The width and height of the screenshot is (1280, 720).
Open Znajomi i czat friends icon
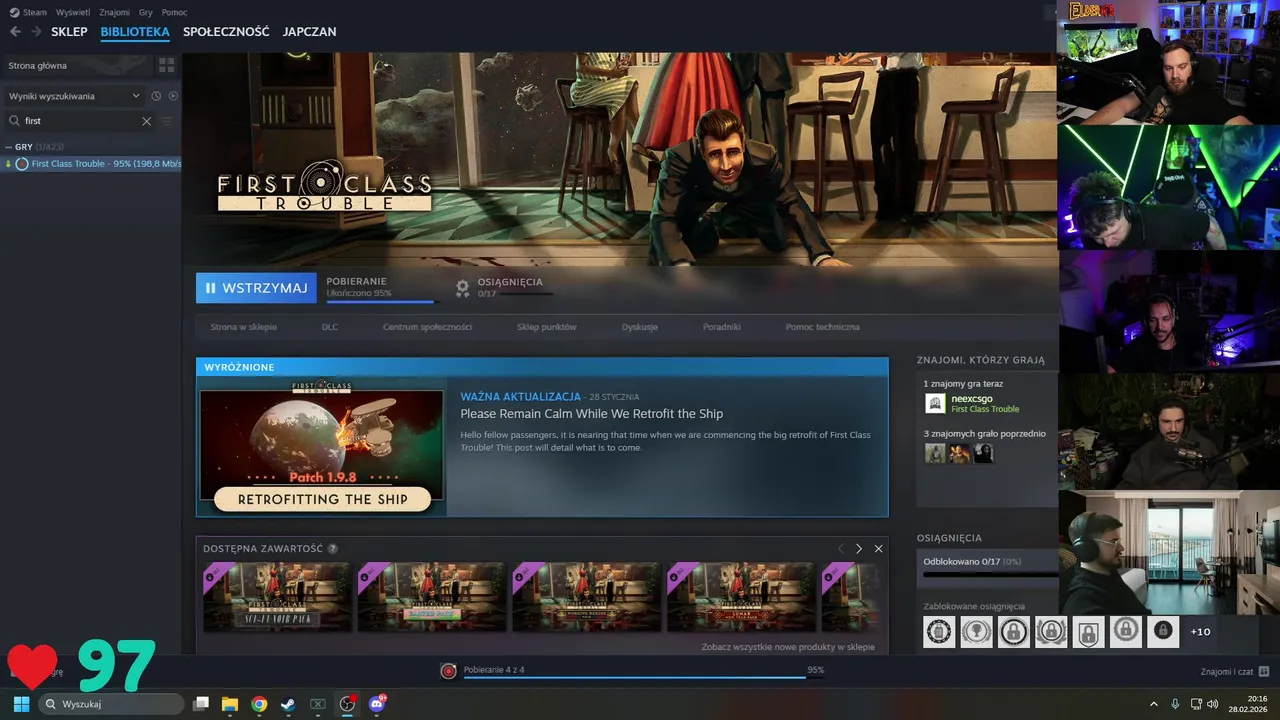(x=1264, y=671)
